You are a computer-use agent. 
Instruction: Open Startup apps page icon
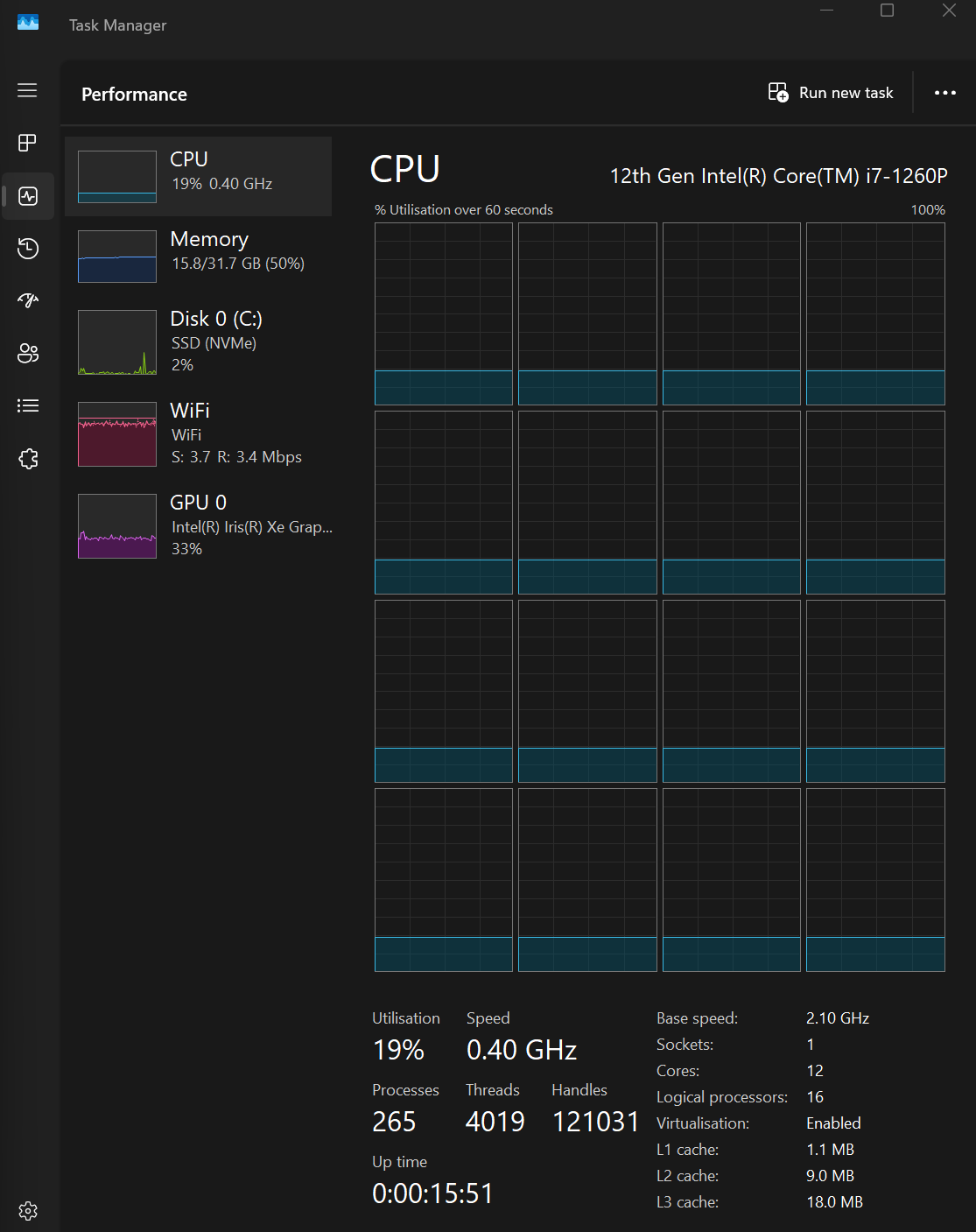(x=28, y=300)
